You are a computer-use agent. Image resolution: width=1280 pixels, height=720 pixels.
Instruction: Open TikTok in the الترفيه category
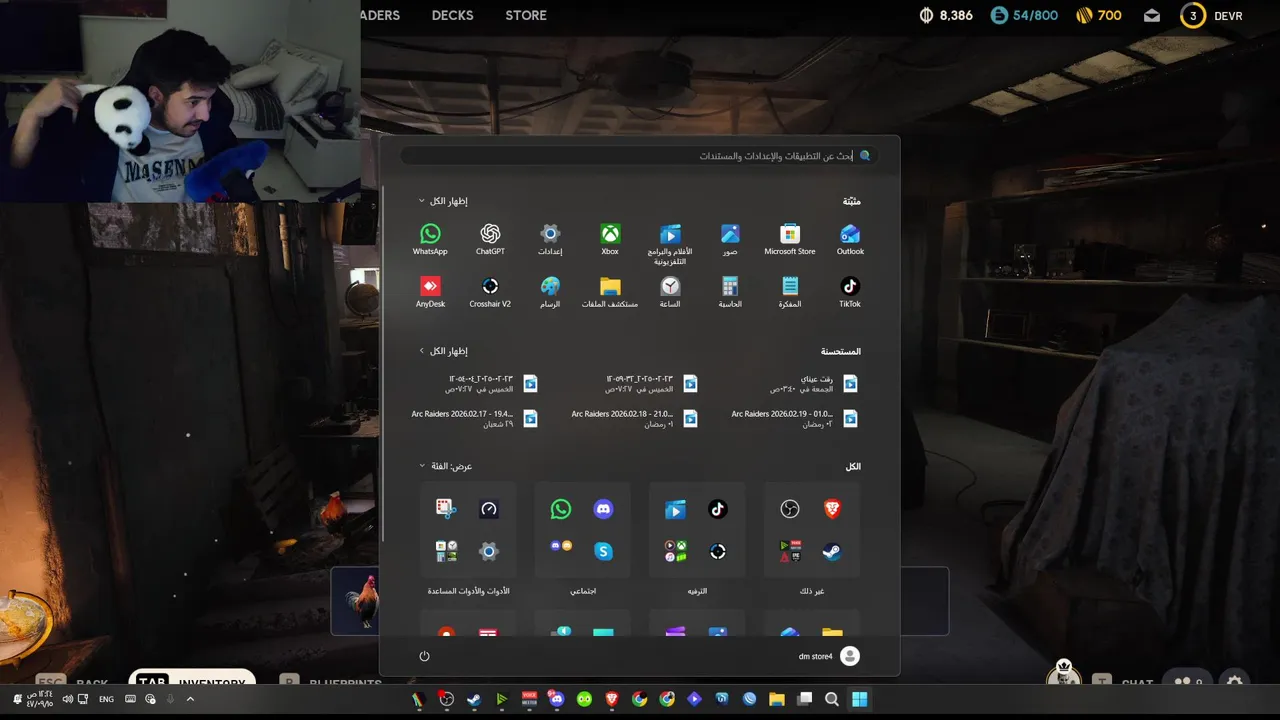pyautogui.click(x=717, y=509)
